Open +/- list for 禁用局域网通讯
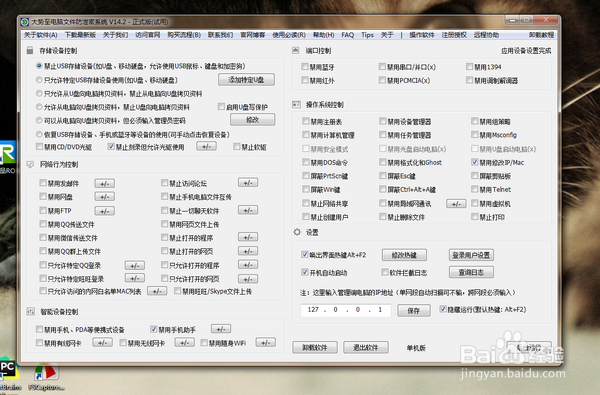 point(456,204)
